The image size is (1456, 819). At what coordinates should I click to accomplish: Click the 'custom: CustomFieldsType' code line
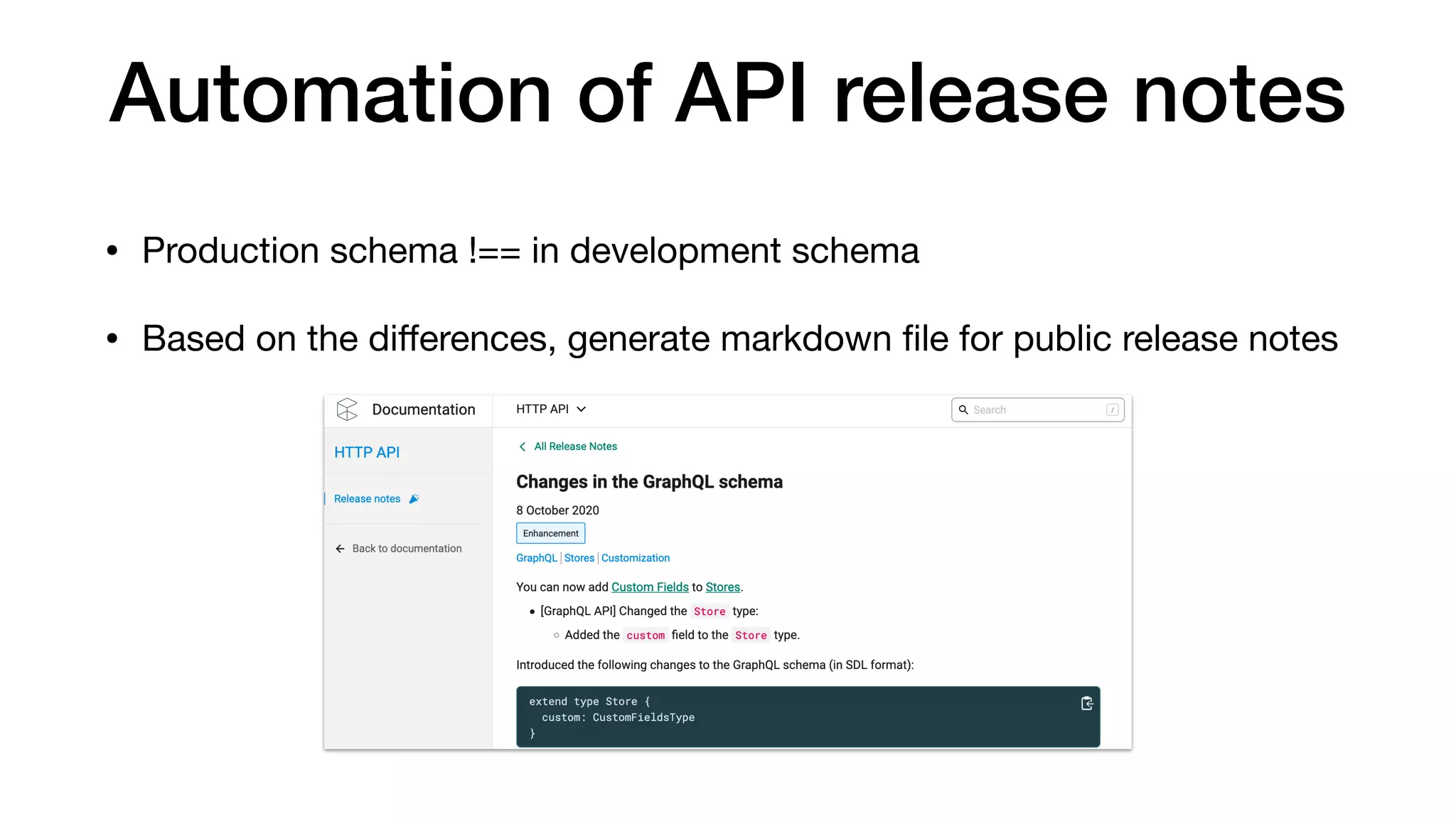click(x=619, y=717)
